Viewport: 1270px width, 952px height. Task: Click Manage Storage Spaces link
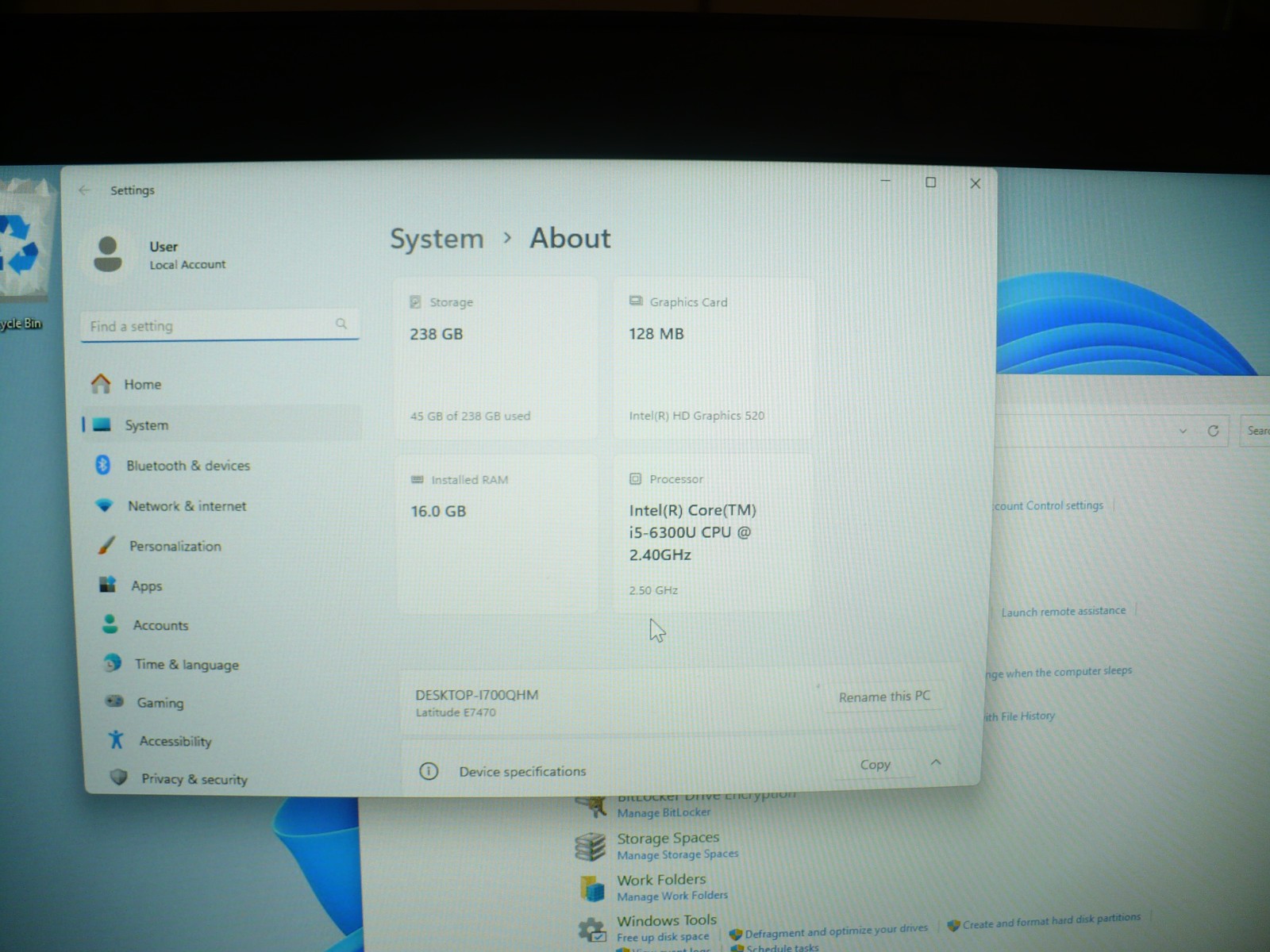tap(678, 854)
